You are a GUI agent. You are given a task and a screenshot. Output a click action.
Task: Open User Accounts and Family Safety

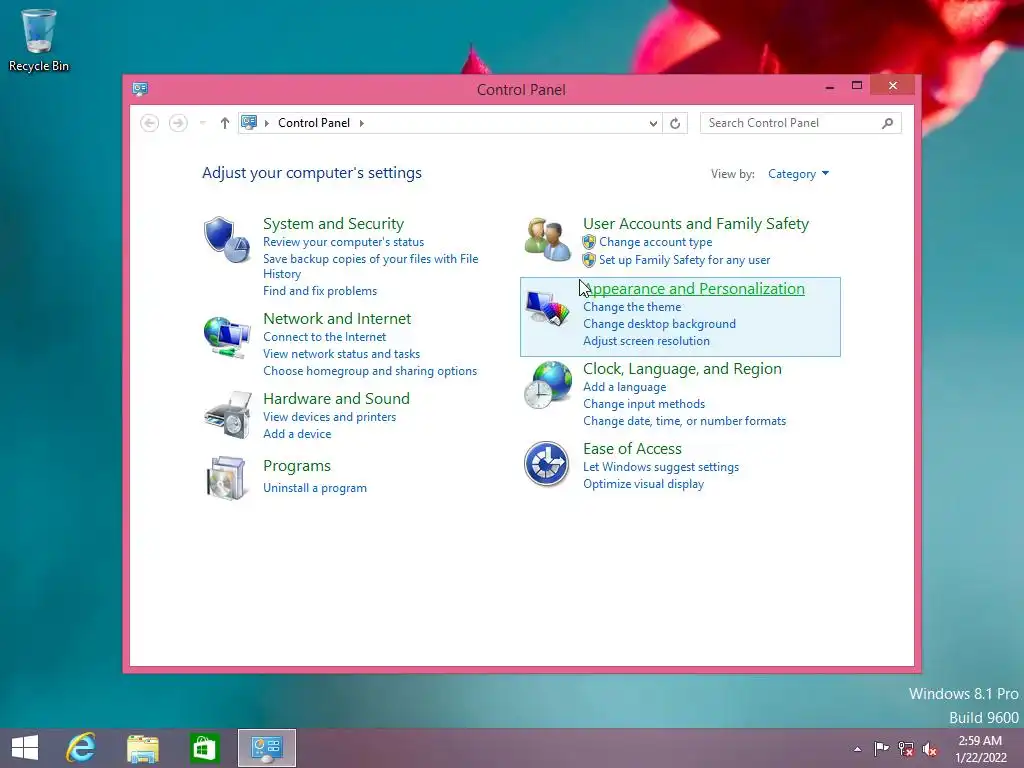(x=696, y=223)
